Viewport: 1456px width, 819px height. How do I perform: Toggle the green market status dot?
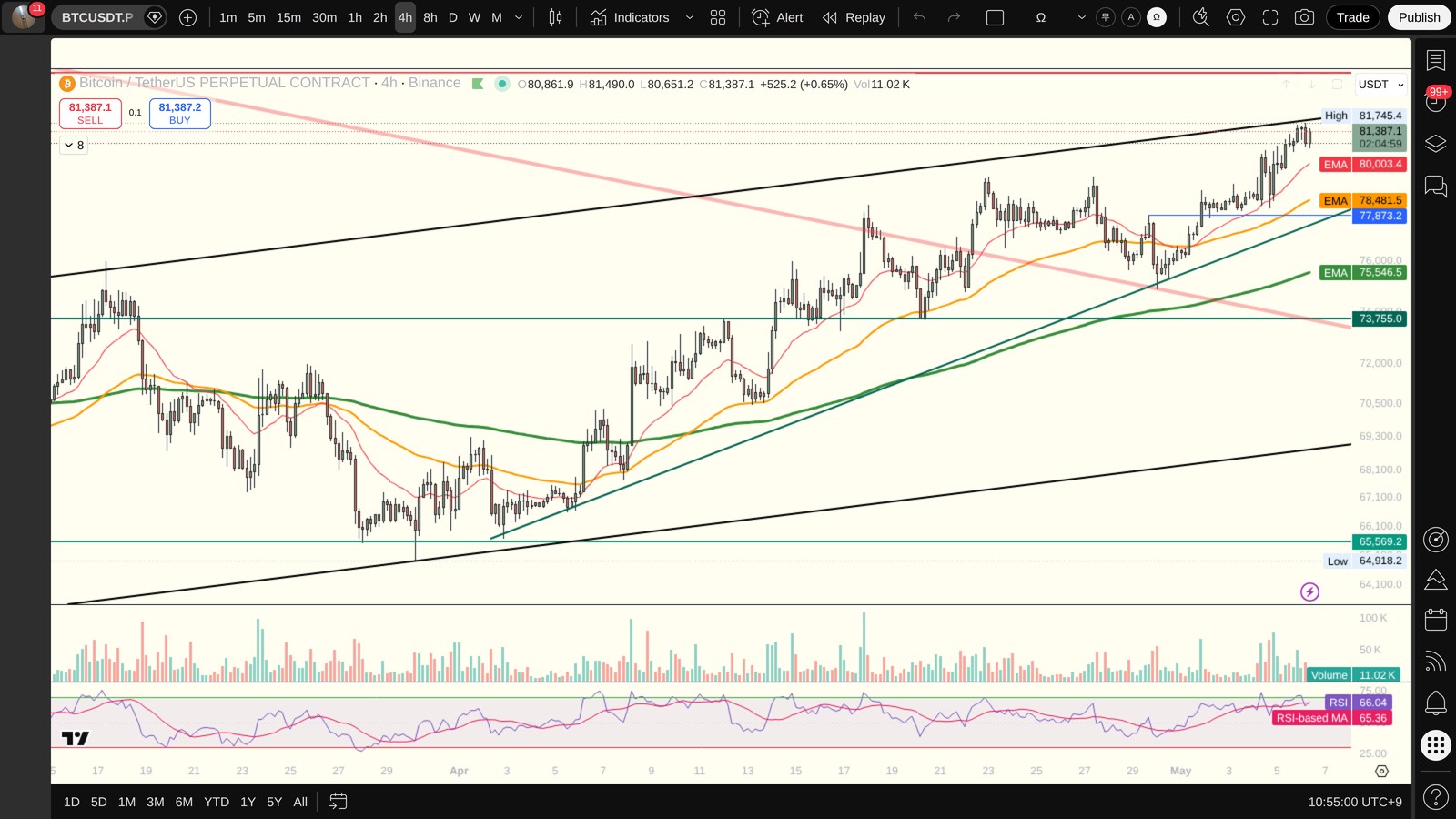[501, 84]
